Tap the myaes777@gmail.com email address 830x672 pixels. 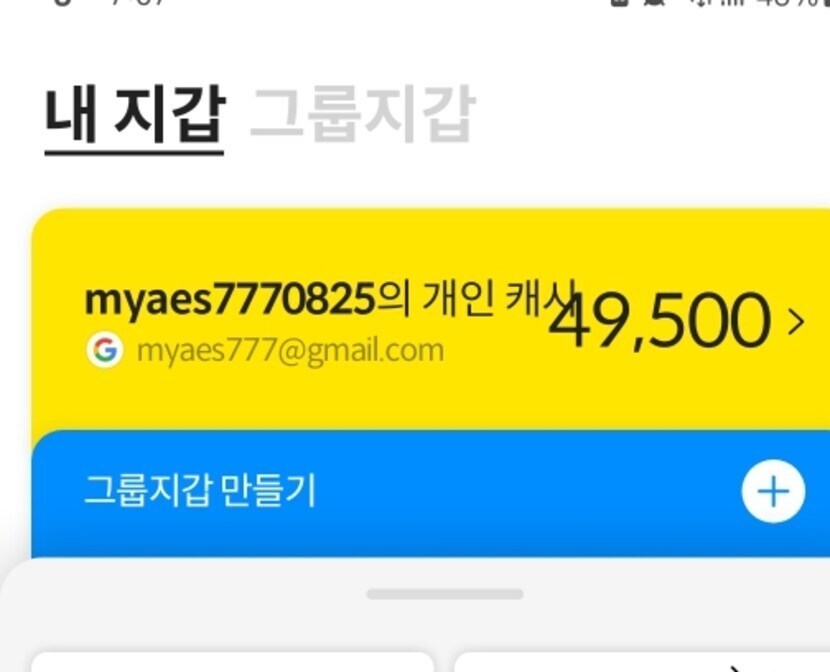(290, 350)
